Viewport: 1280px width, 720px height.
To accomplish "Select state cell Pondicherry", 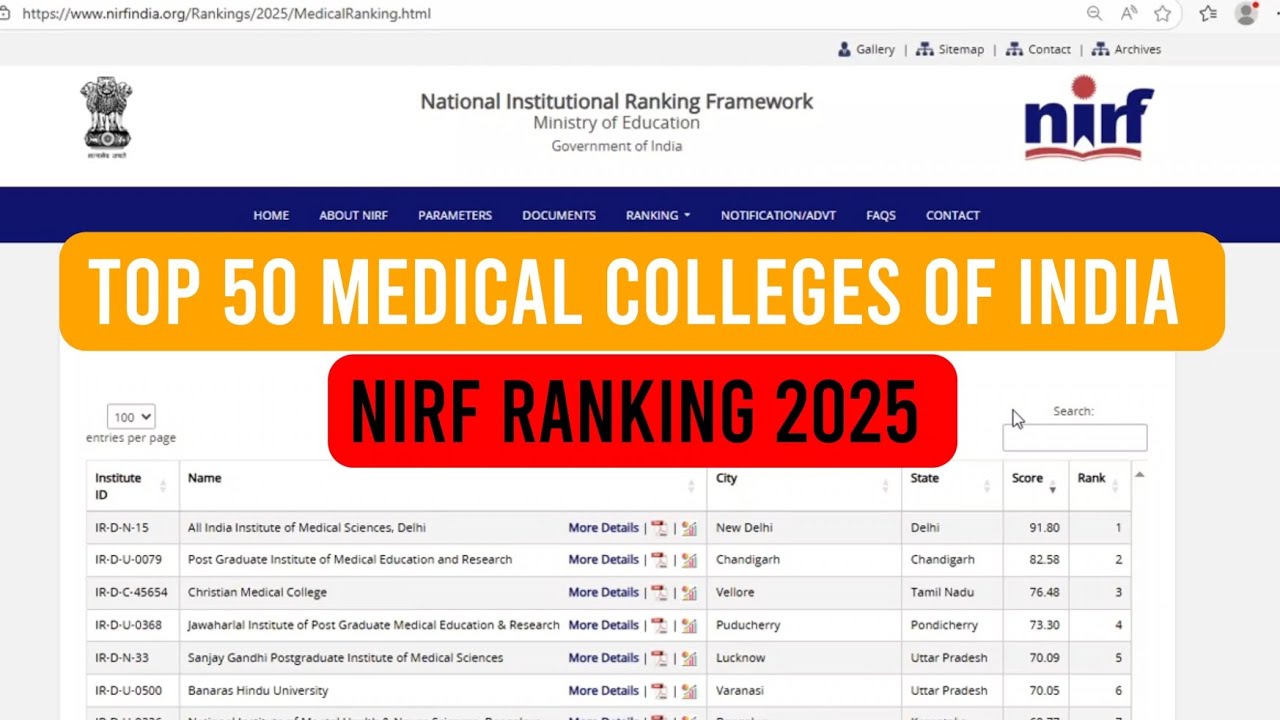I will tap(944, 625).
